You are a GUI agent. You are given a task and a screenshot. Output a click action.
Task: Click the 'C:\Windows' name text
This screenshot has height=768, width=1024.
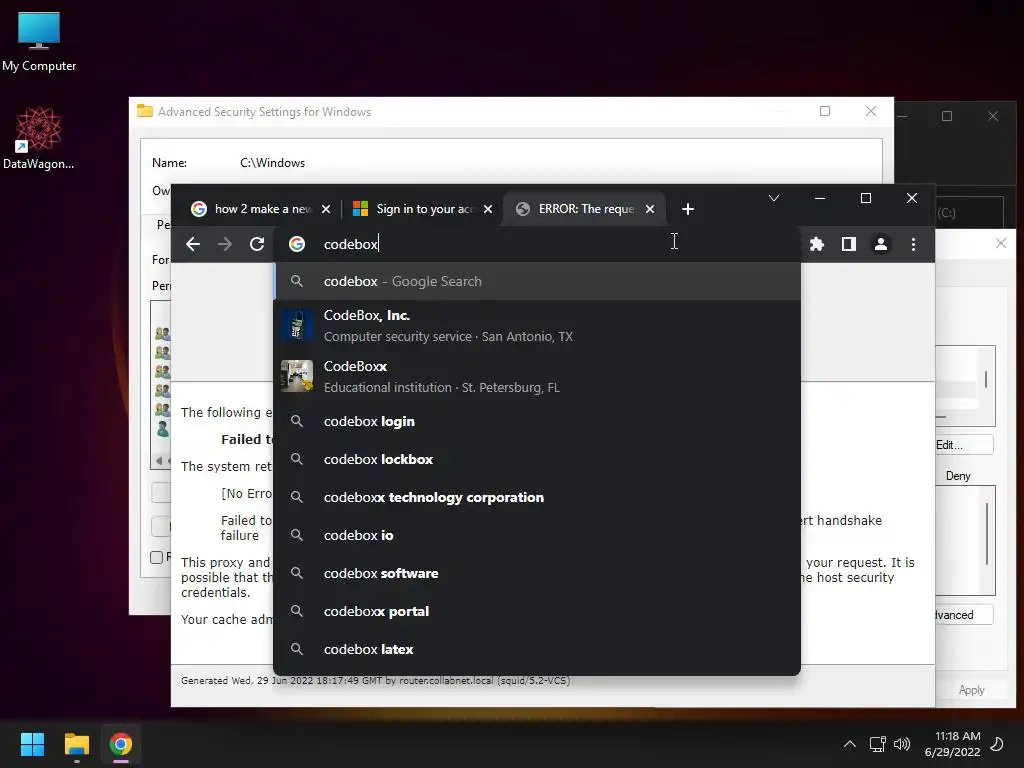(x=272, y=163)
